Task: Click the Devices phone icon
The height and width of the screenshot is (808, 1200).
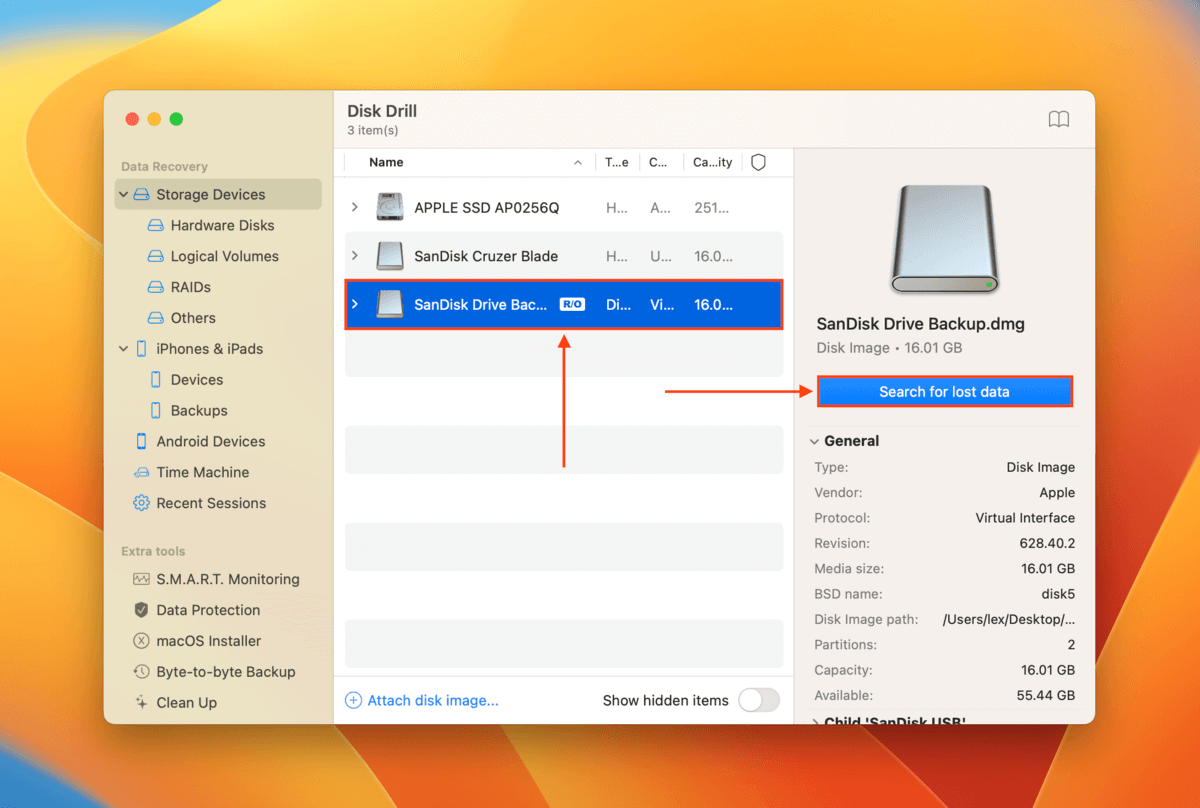Action: point(155,380)
